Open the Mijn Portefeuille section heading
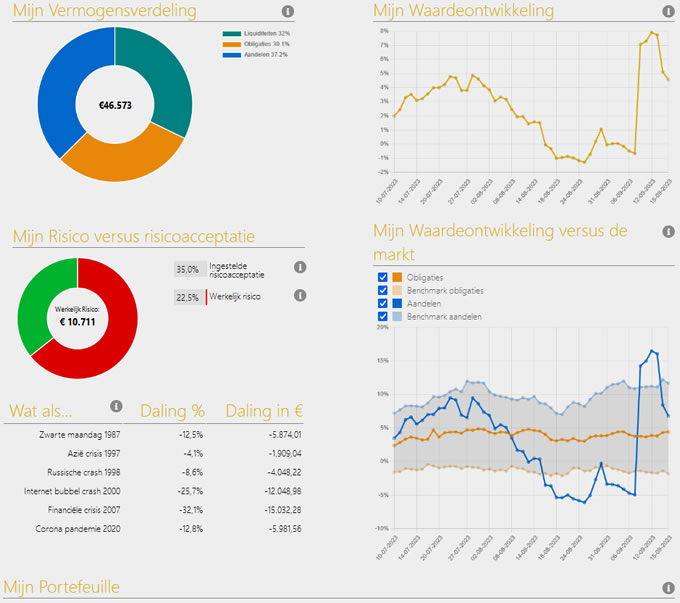Image resolution: width=680 pixels, height=603 pixels. [62, 587]
